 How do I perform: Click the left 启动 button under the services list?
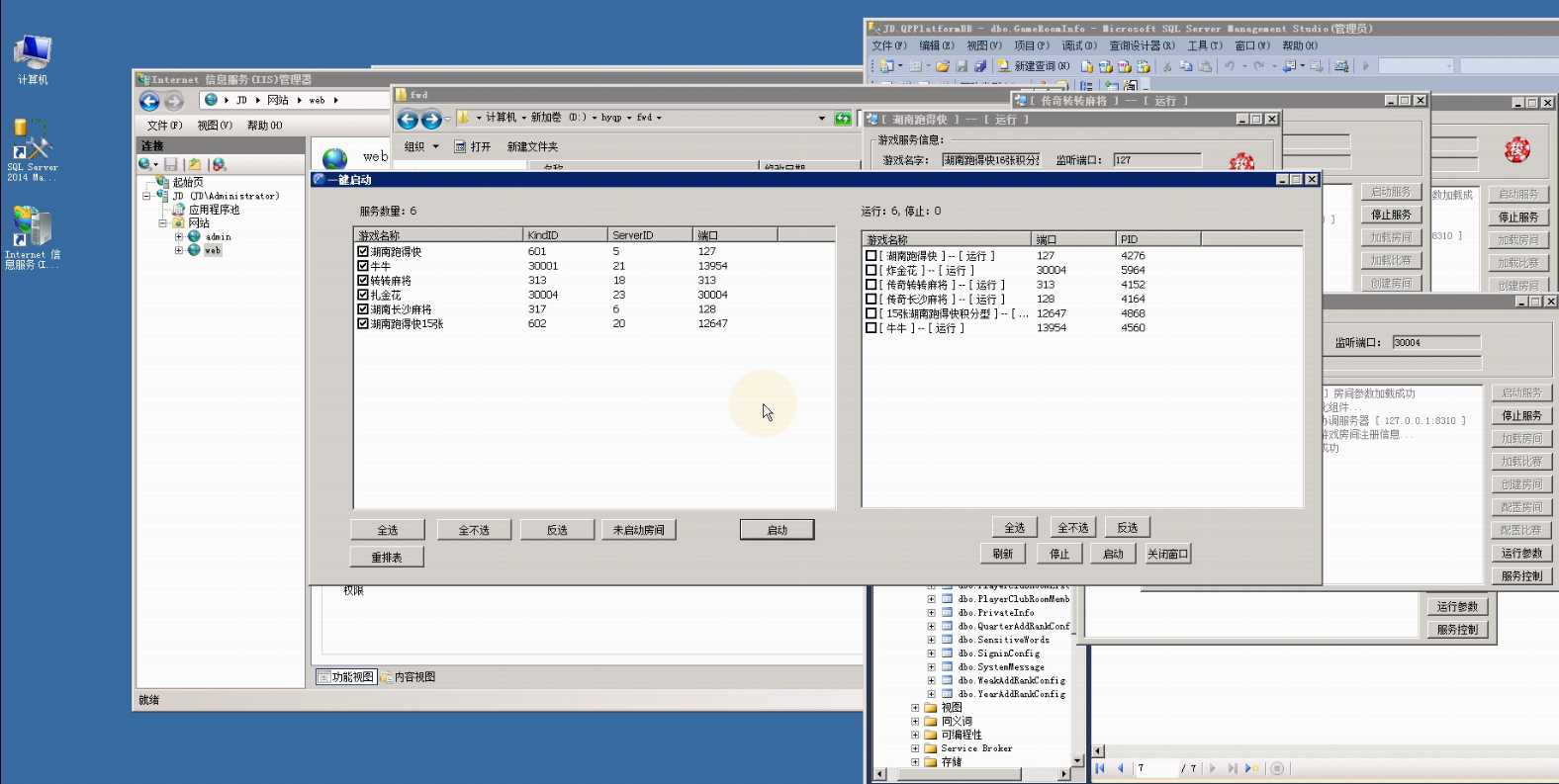pyautogui.click(x=778, y=530)
